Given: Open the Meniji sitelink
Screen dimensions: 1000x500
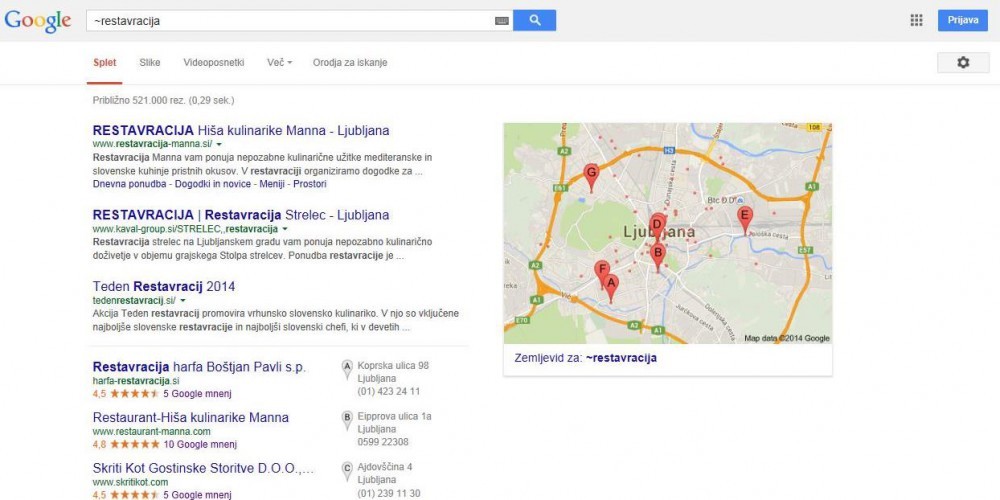Looking at the screenshot, I should tap(272, 184).
